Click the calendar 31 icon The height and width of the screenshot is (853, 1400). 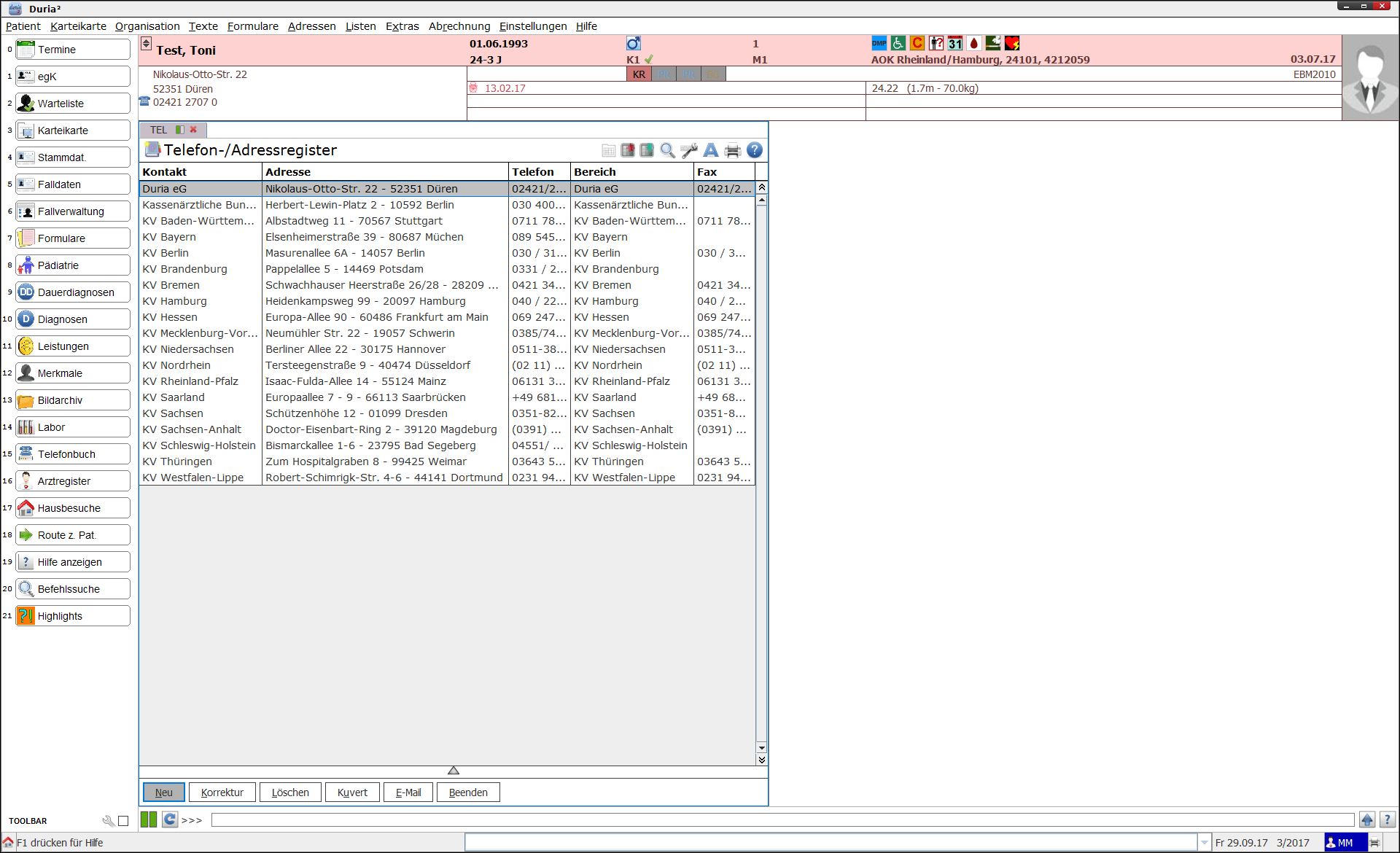point(955,44)
